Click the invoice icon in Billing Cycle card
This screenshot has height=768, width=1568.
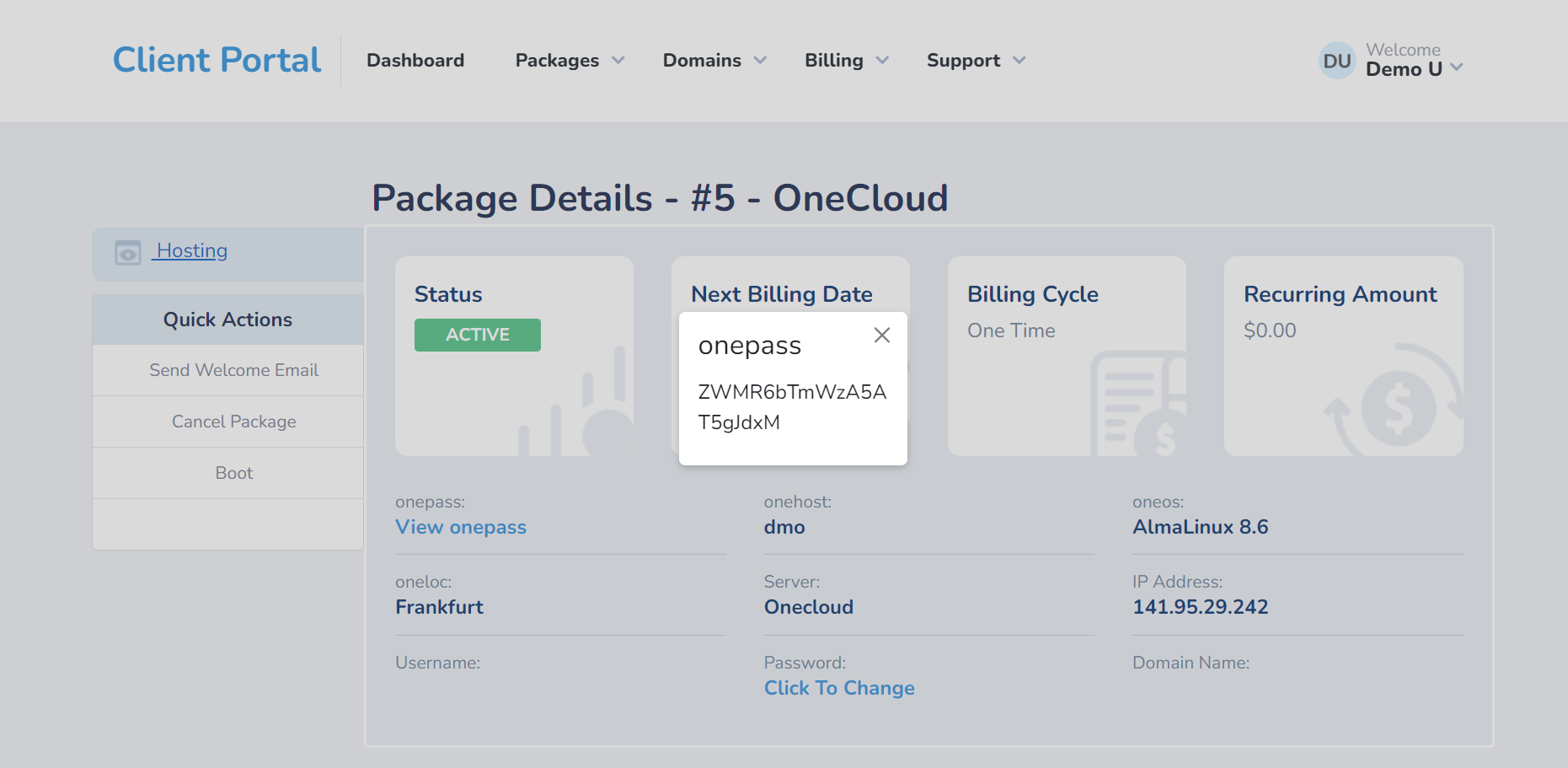coord(1137,403)
